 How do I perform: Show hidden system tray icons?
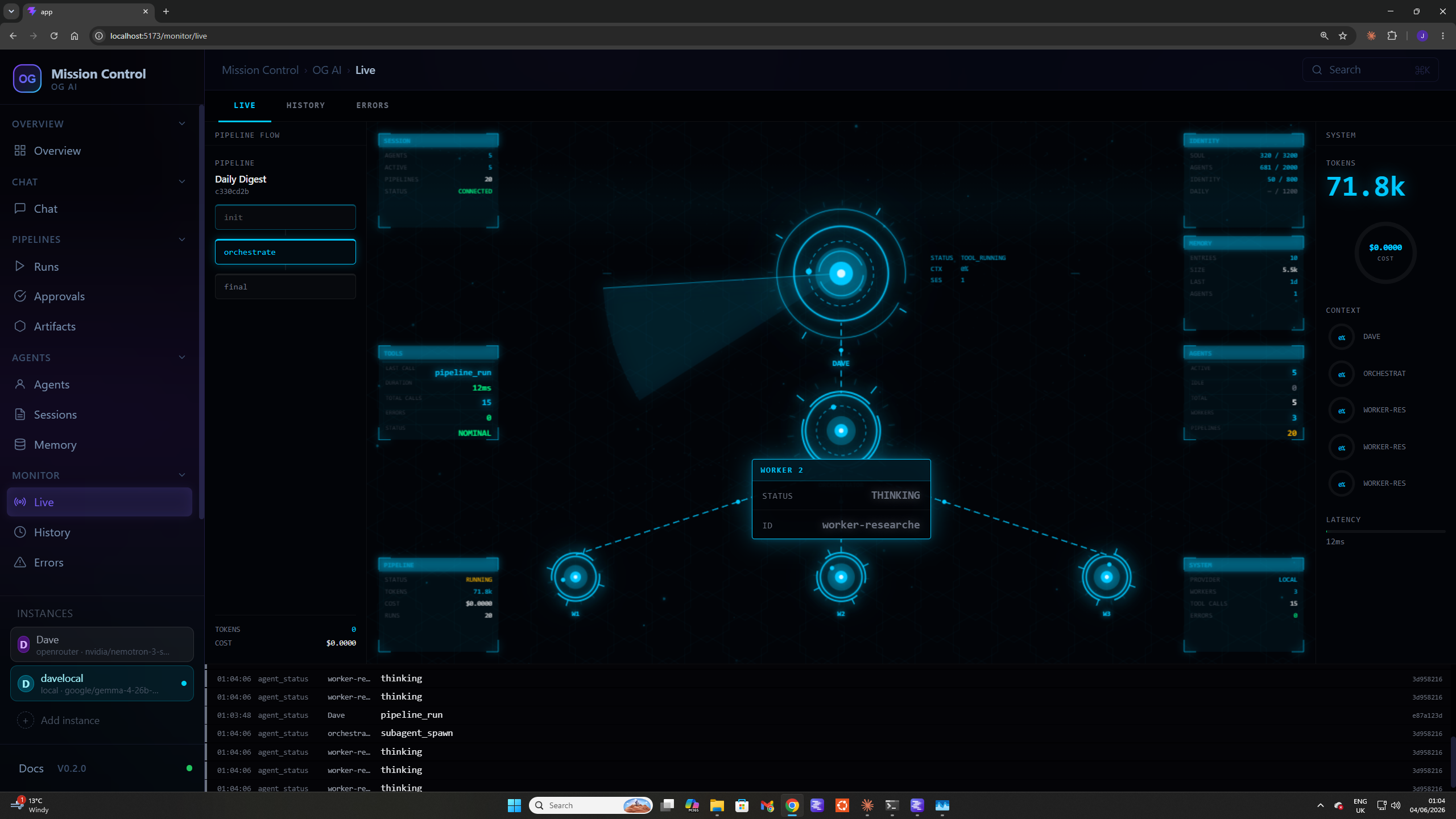point(1320,805)
